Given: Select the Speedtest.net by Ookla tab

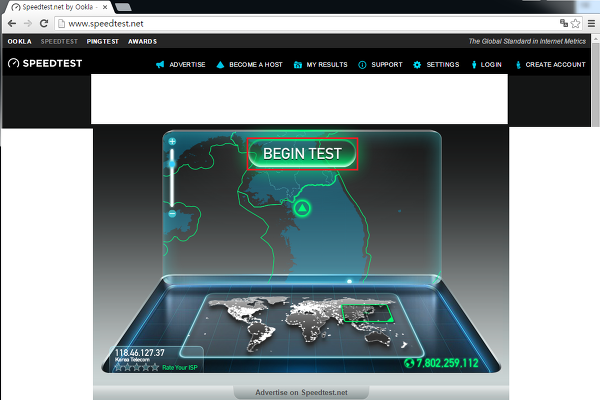Looking at the screenshot, I should (x=57, y=7).
